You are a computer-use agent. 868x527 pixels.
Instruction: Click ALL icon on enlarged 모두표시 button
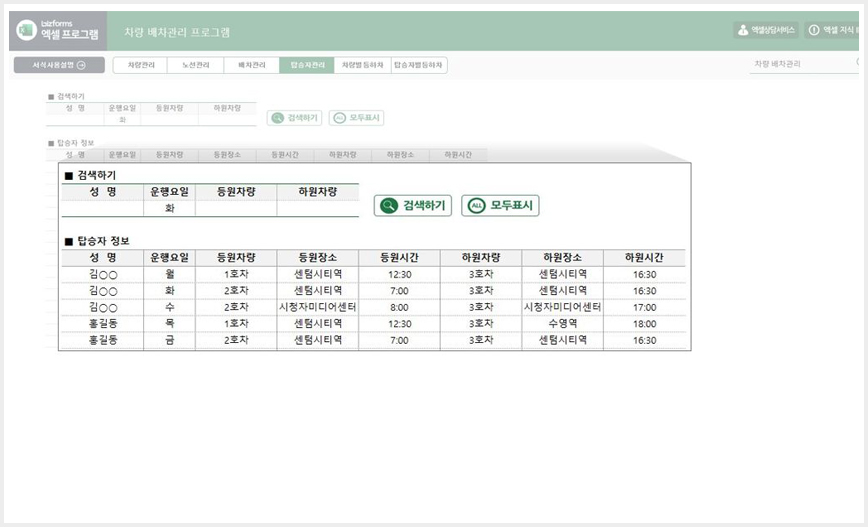[476, 205]
